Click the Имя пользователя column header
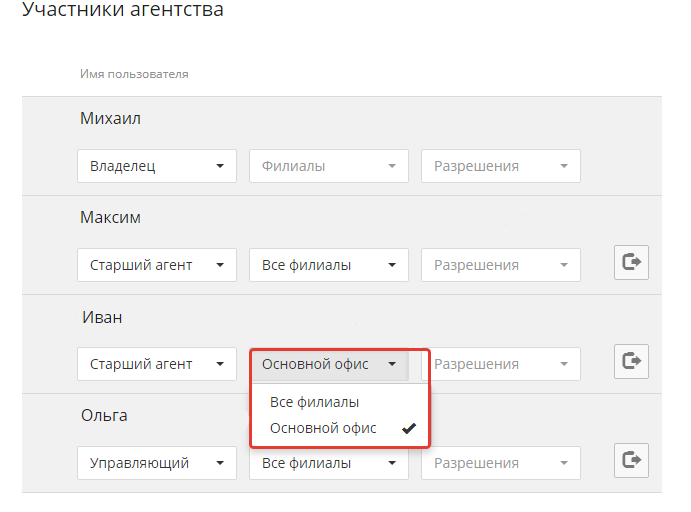The width and height of the screenshot is (691, 512). point(134,74)
